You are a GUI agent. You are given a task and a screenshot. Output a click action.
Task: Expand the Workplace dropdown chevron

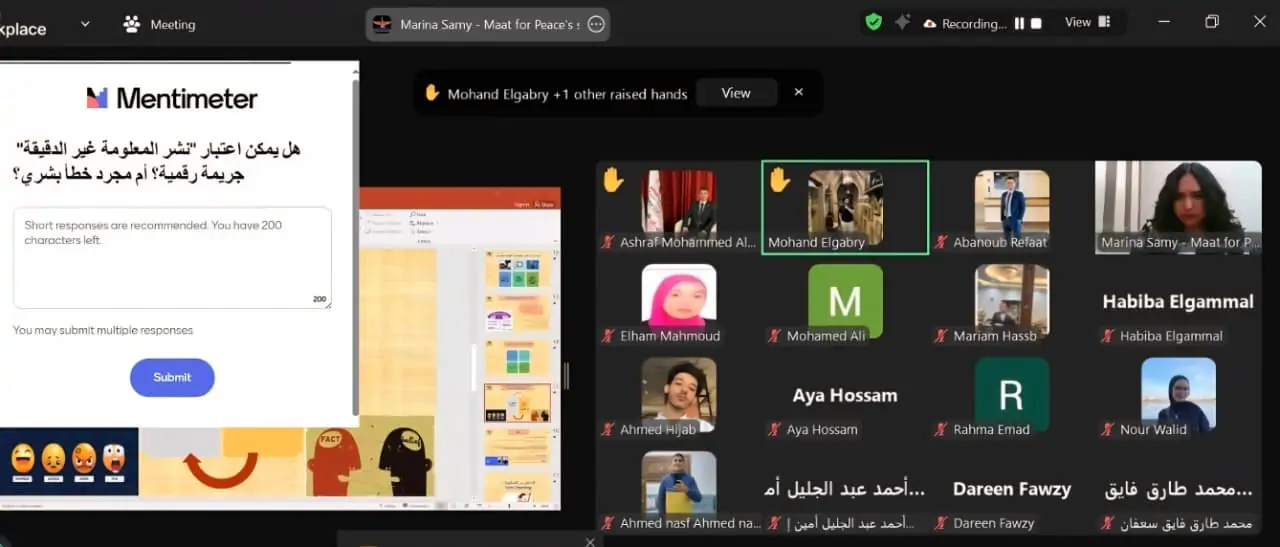tap(84, 24)
